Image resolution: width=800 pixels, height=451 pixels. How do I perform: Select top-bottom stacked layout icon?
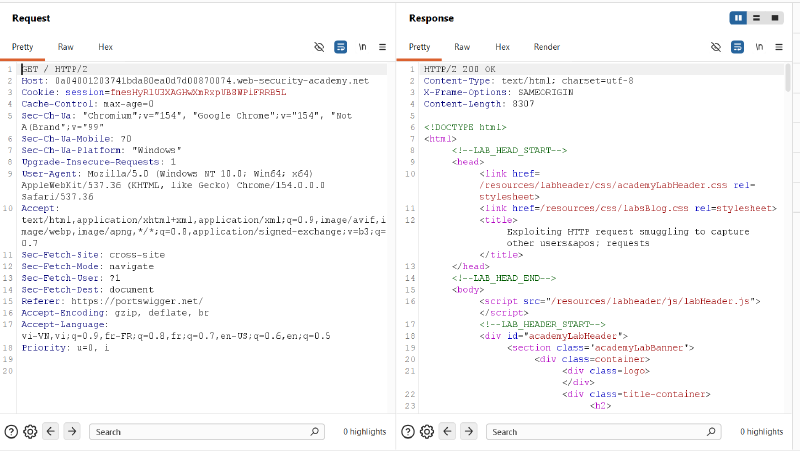(x=757, y=18)
